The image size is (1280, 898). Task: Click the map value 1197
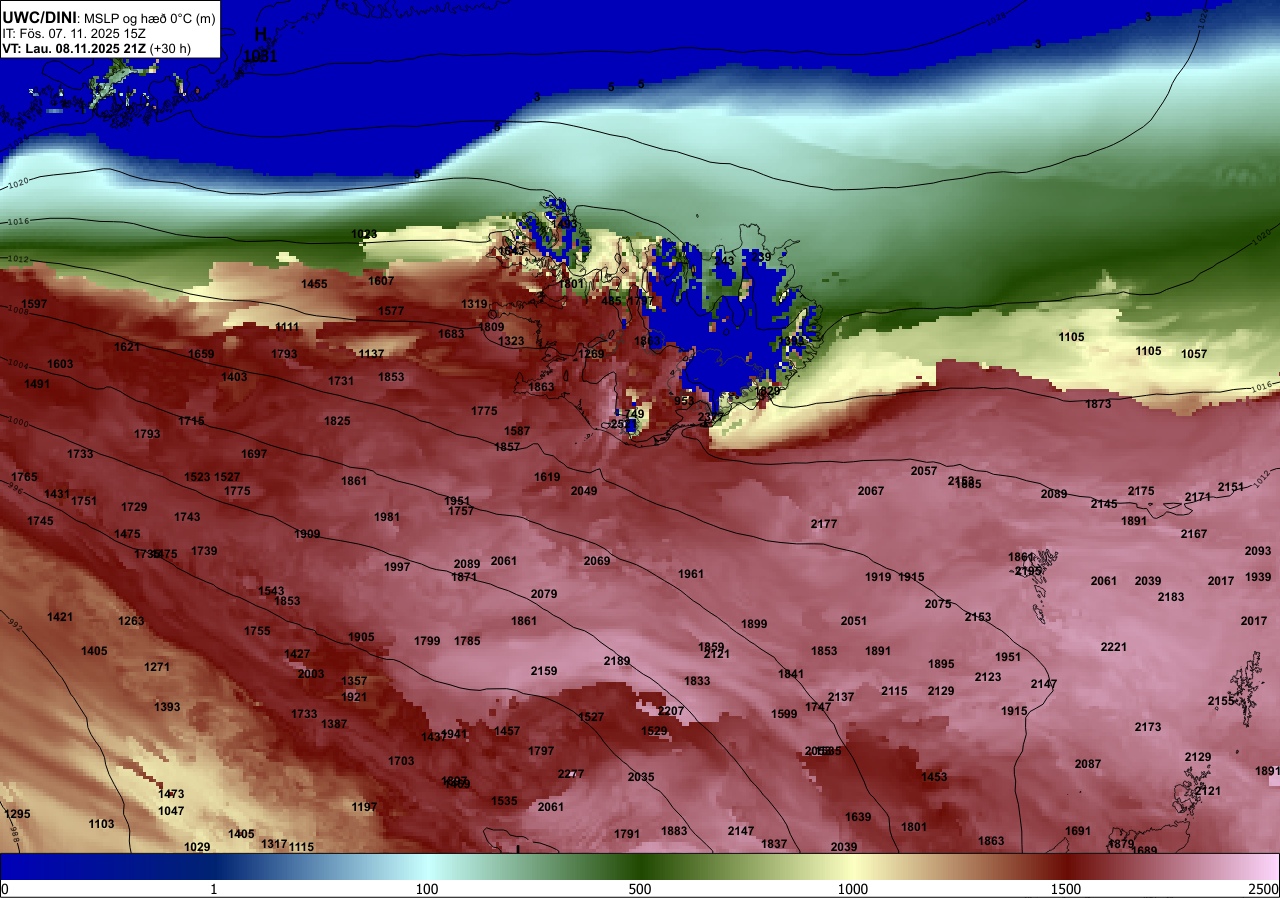click(x=364, y=807)
